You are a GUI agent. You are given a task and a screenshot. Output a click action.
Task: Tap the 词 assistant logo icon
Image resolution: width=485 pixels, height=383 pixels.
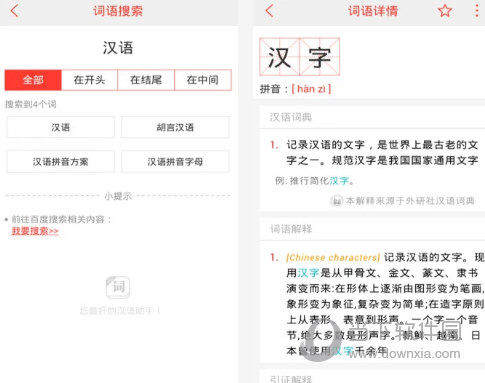point(118,287)
